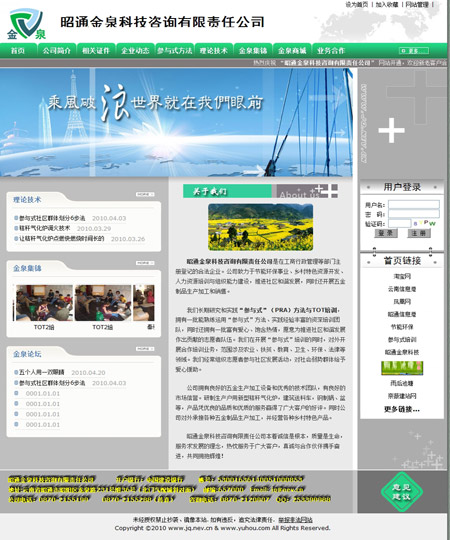
Task: Click the 金泉论坛 panel heading
Action: [27, 354]
